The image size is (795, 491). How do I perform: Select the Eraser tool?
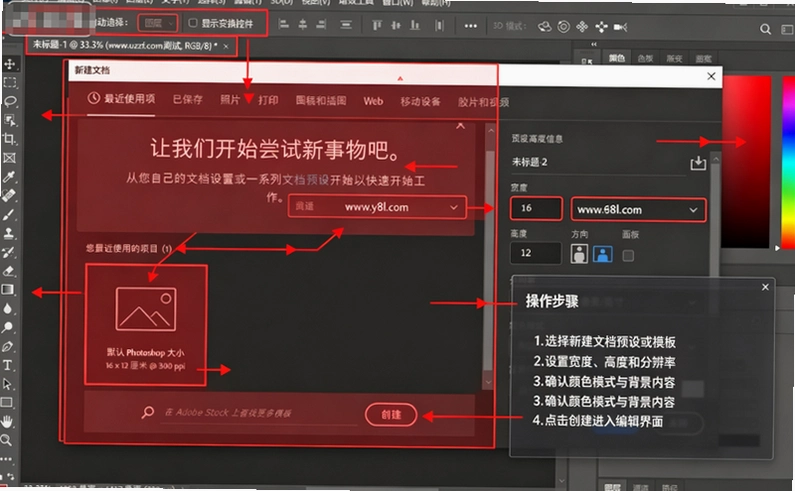click(x=9, y=271)
